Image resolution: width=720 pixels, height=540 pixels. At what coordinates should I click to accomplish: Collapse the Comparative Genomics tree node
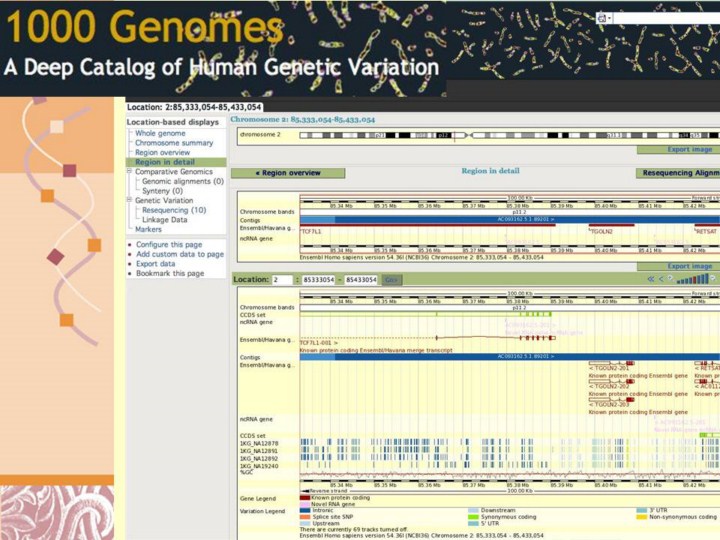point(130,172)
